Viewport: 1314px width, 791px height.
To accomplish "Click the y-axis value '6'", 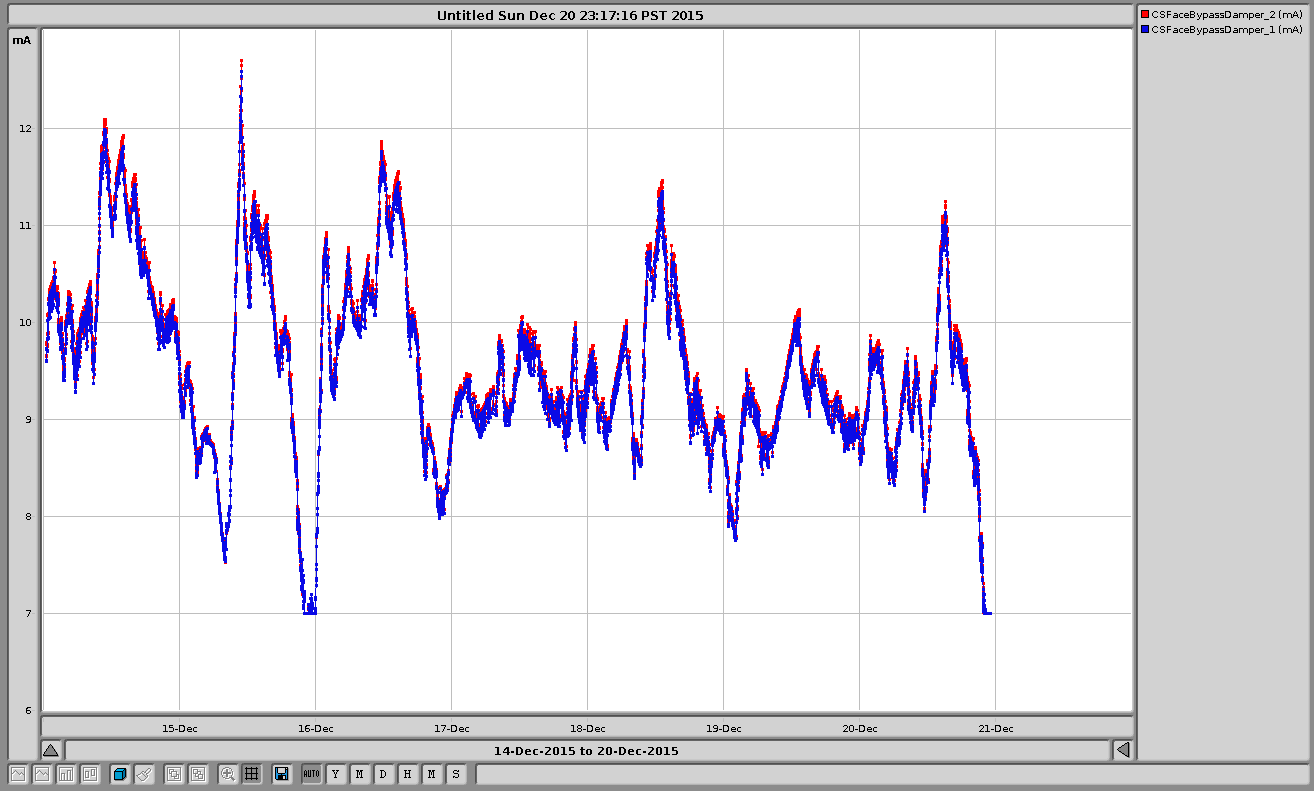I will coord(27,710).
